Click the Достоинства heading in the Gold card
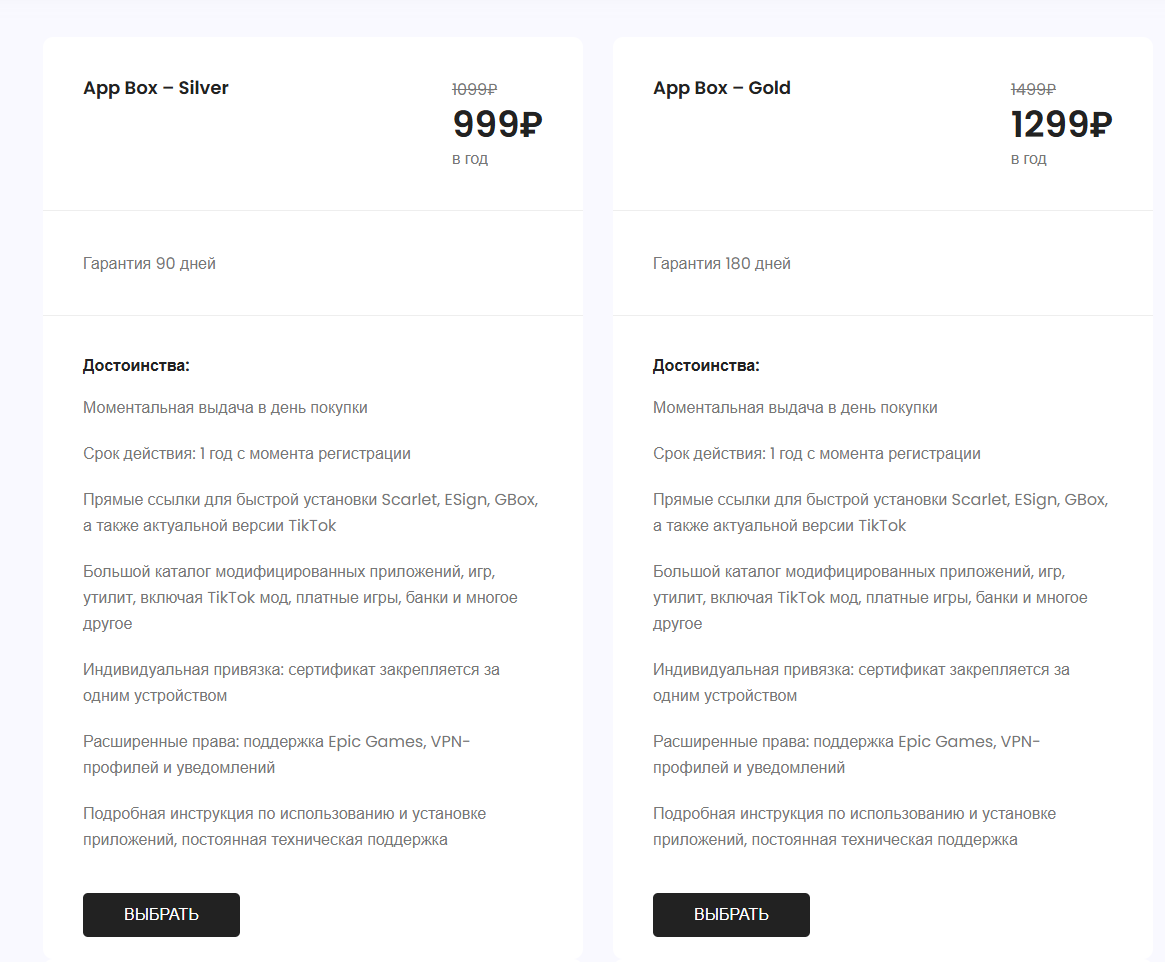Screen dimensions: 1165x962 click(x=706, y=365)
